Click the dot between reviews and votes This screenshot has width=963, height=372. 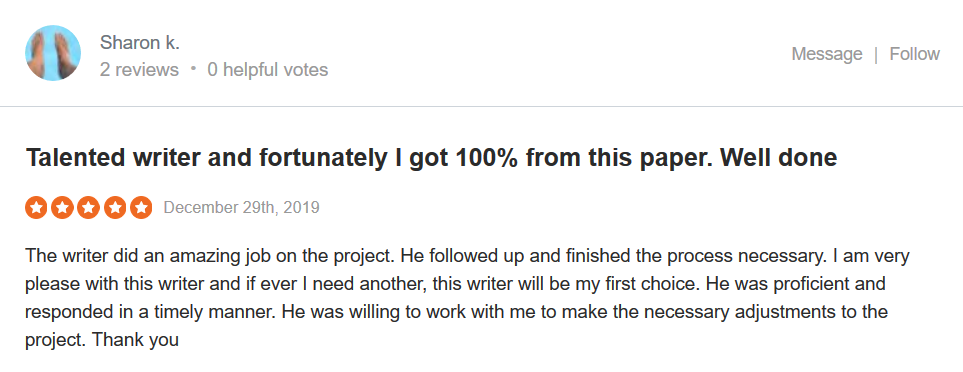[x=193, y=69]
